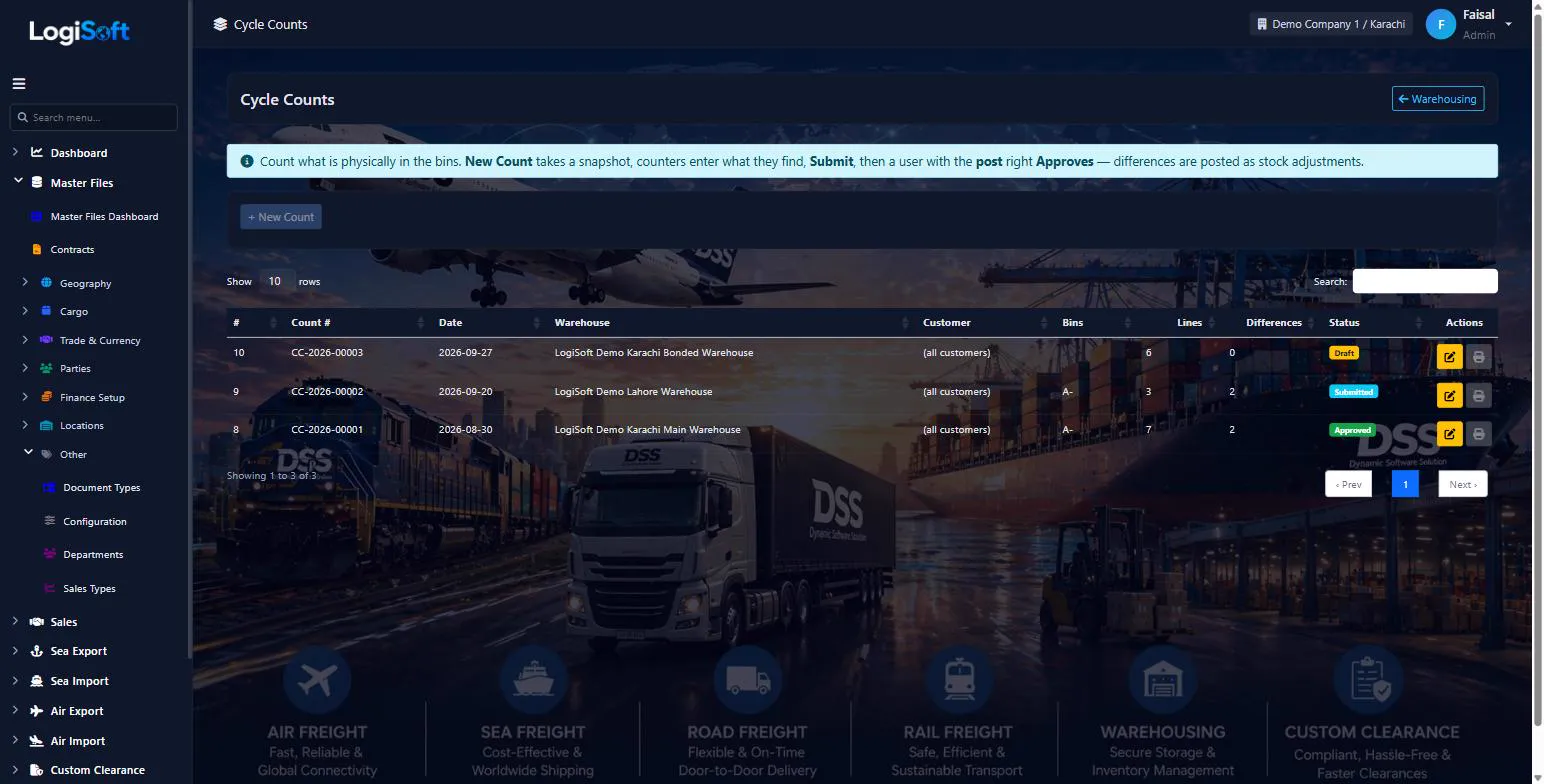
Task: Sort table by Status column
Action: (1375, 322)
